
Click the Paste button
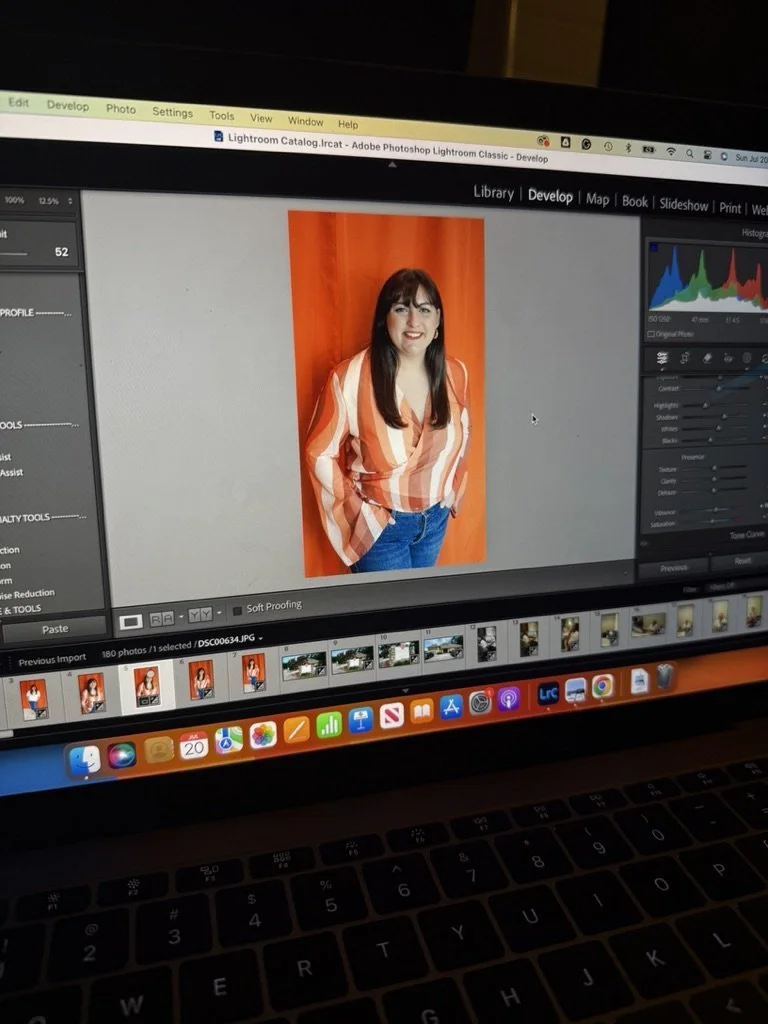(55, 629)
